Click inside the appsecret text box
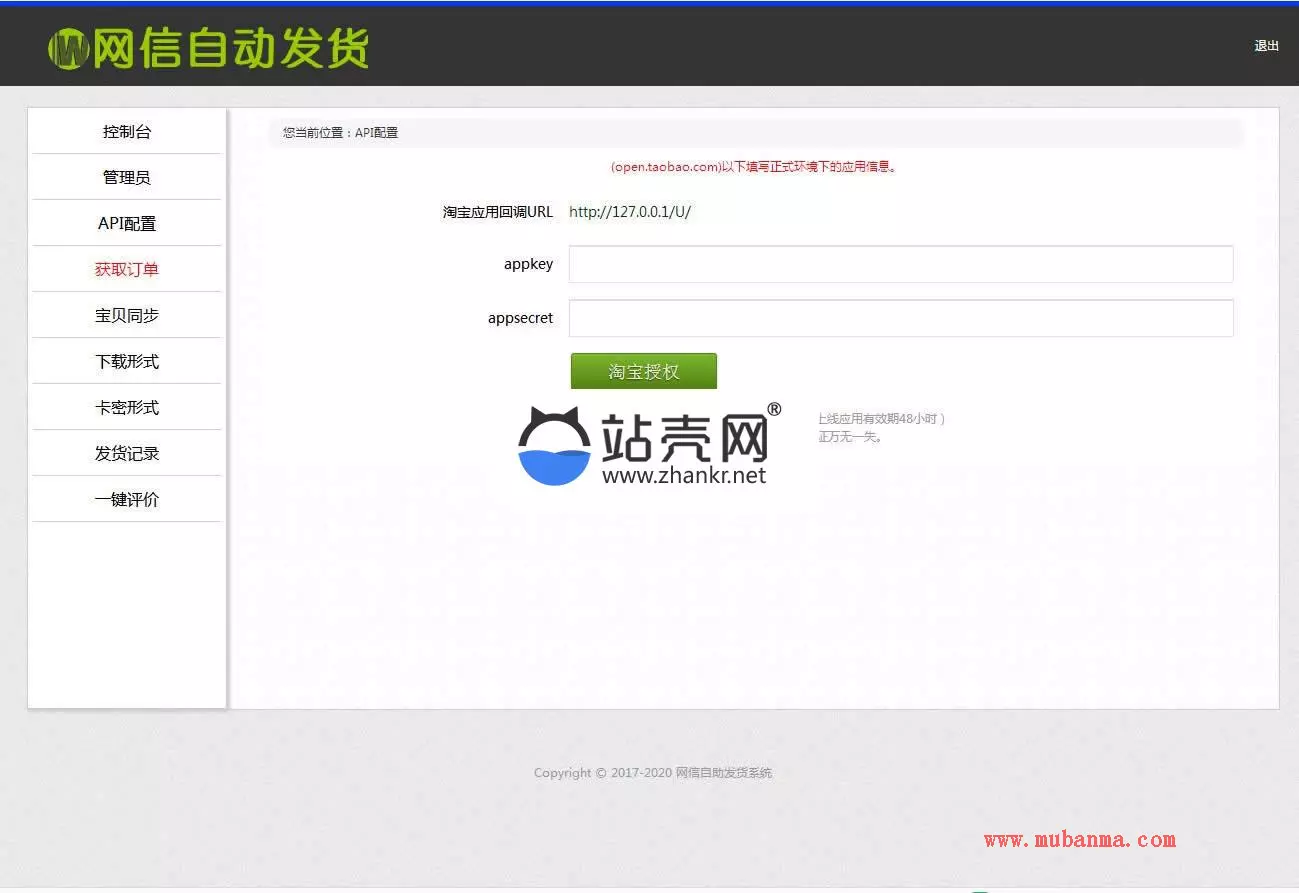This screenshot has height=893, width=1299. tap(900, 319)
